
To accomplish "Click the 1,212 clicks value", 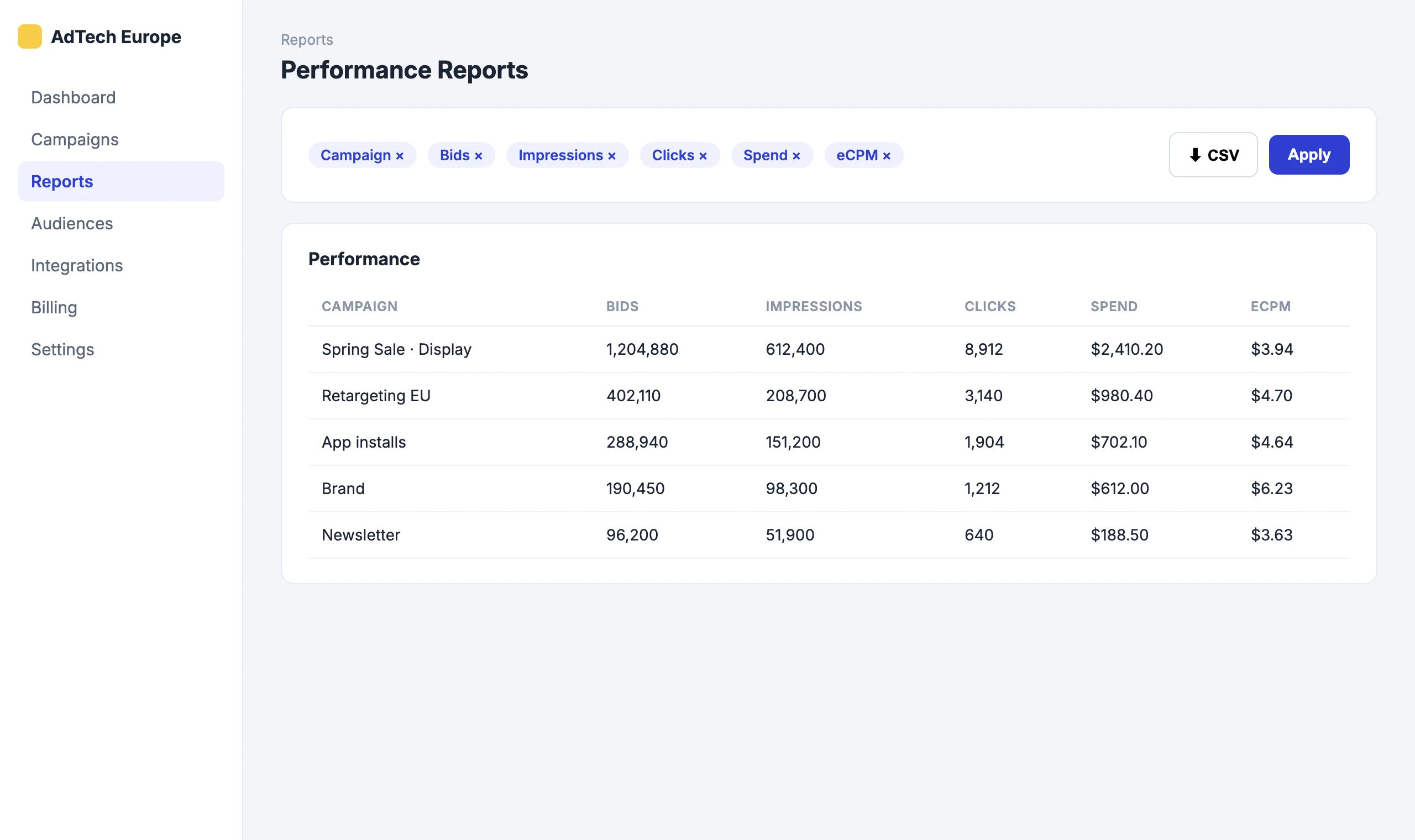I will click(x=982, y=489).
